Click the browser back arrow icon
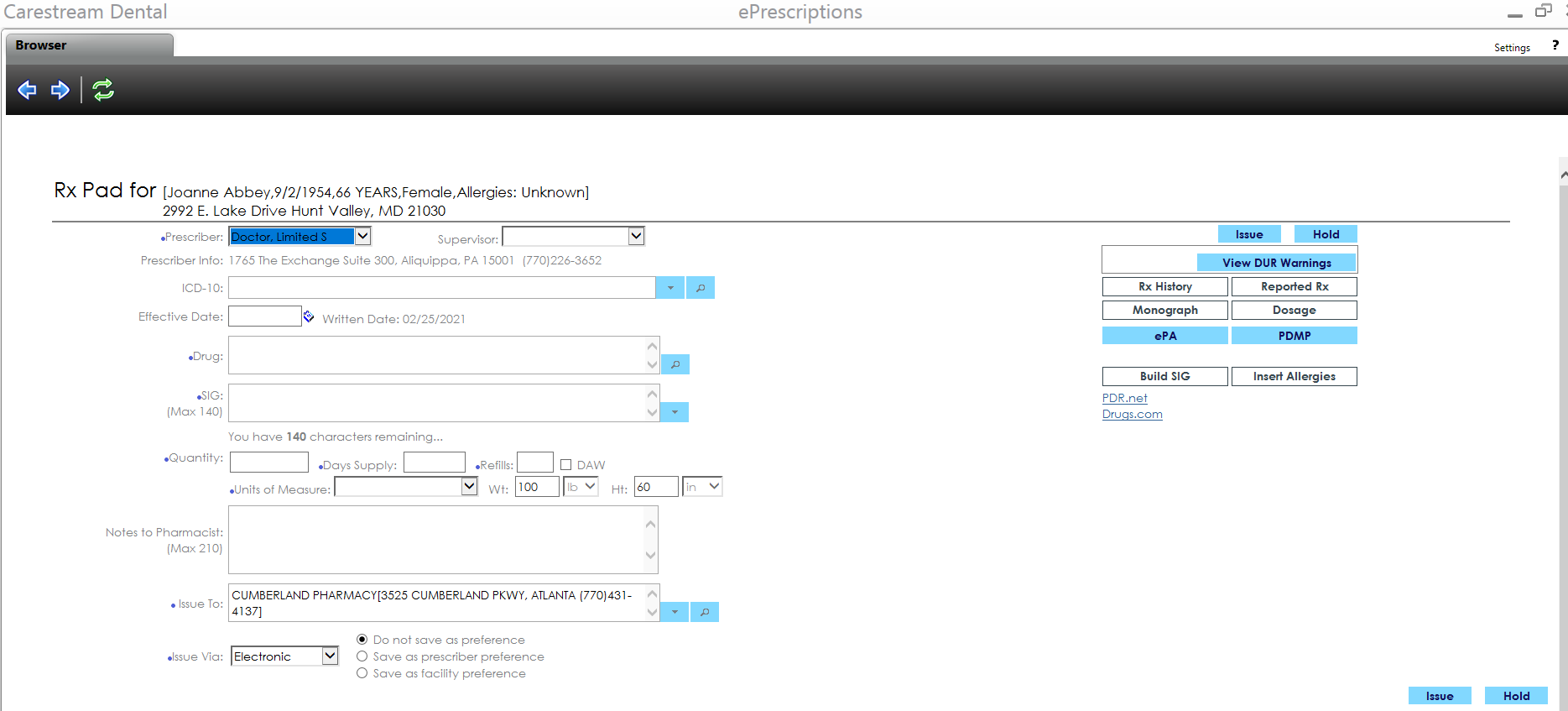 pos(27,90)
